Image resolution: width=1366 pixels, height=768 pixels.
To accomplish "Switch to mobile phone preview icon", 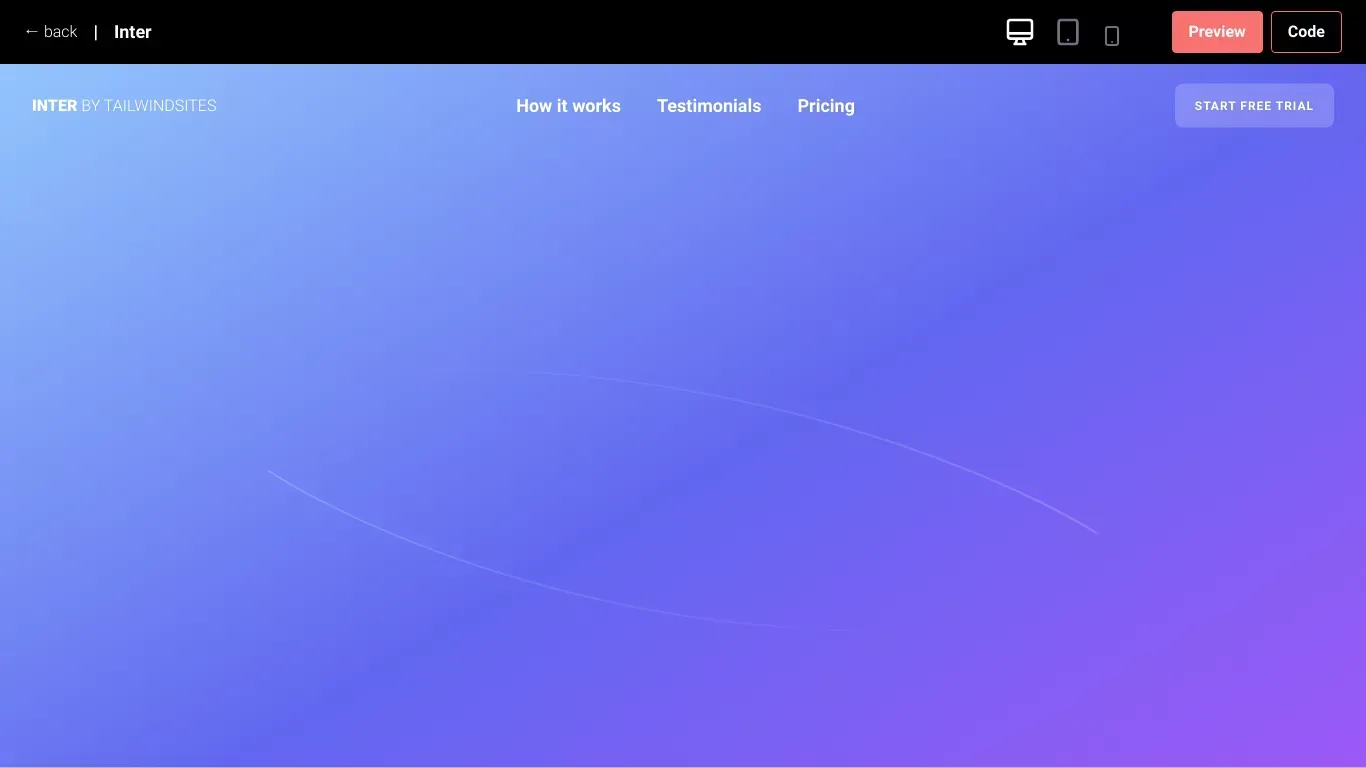I will click(1112, 36).
